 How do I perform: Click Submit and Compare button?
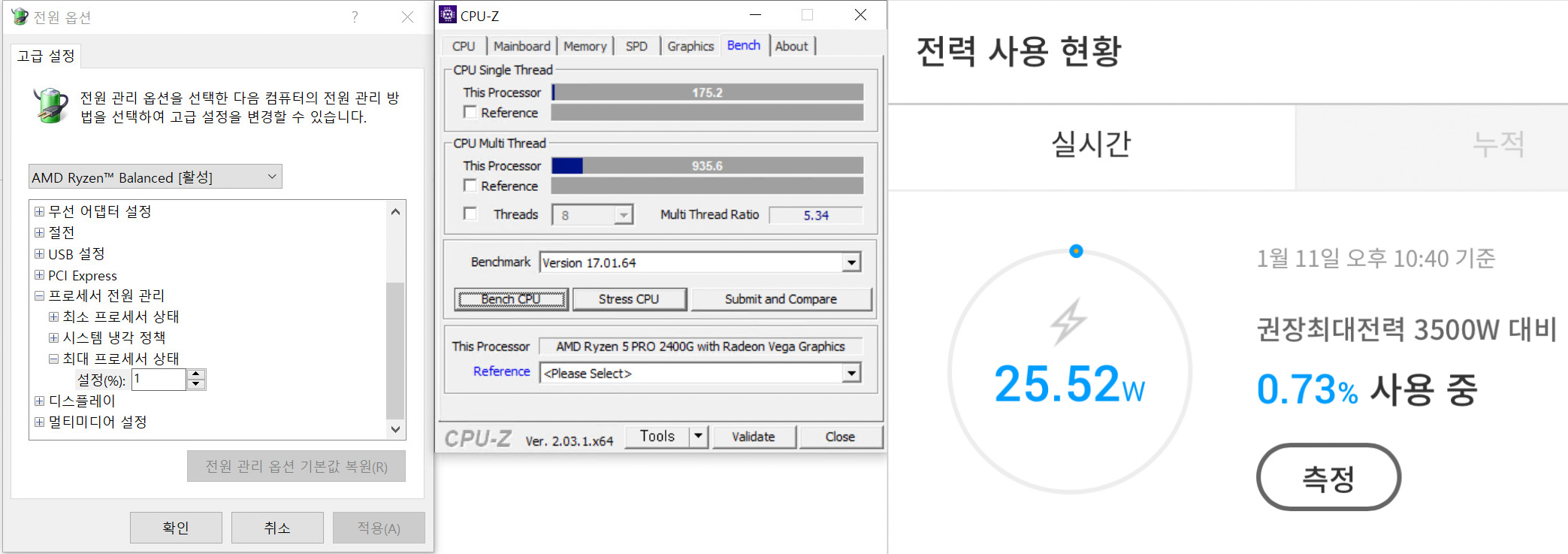[x=781, y=299]
